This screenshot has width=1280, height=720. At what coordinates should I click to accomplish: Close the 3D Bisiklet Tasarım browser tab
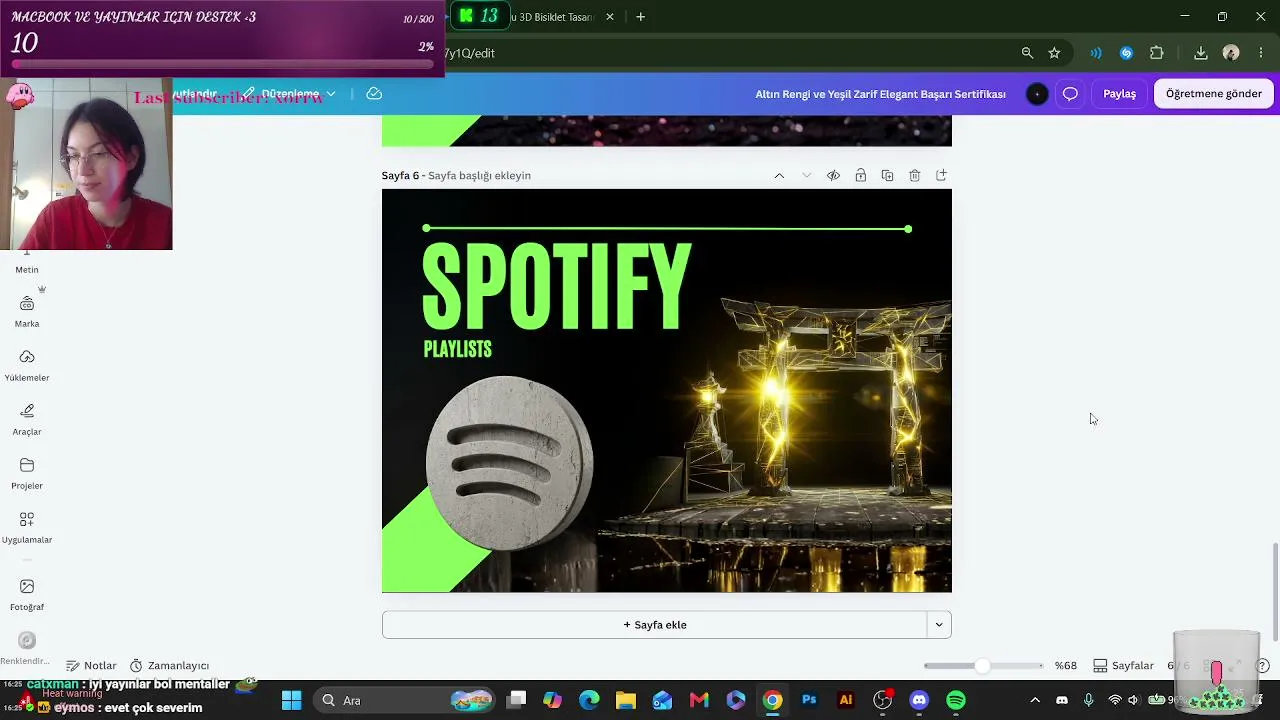[610, 17]
